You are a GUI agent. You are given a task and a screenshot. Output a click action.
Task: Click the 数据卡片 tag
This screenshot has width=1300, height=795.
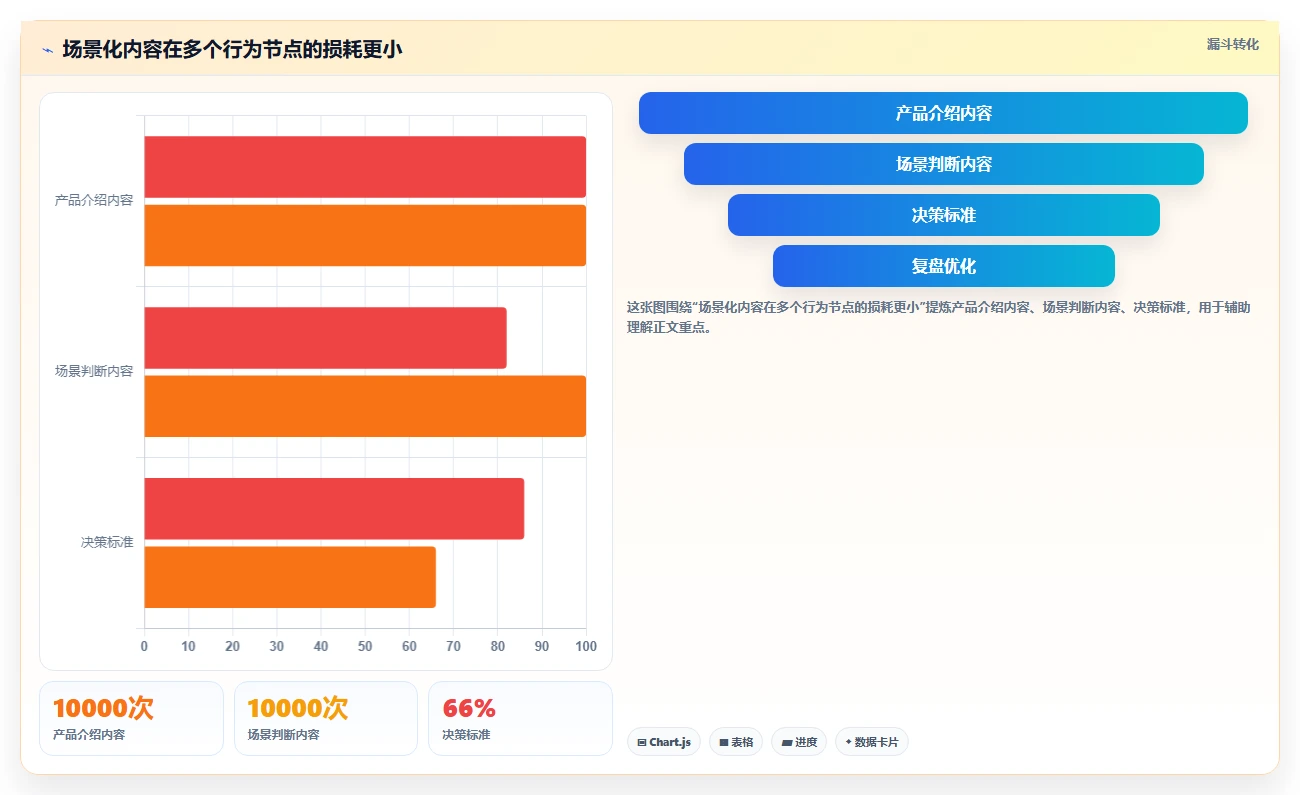click(x=871, y=742)
